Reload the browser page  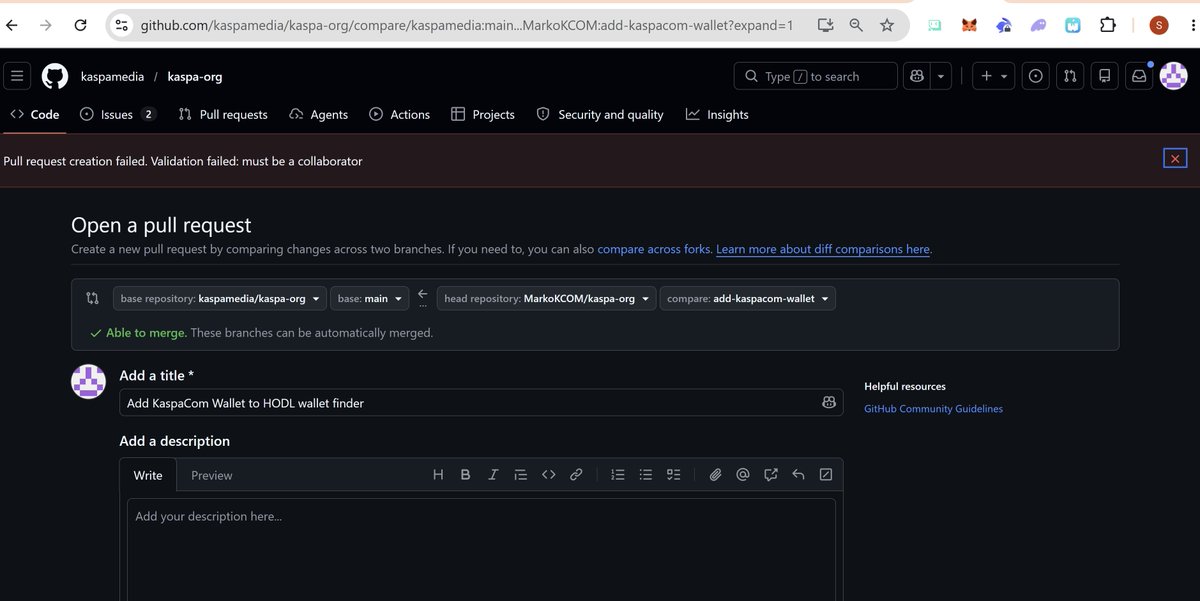click(x=81, y=25)
